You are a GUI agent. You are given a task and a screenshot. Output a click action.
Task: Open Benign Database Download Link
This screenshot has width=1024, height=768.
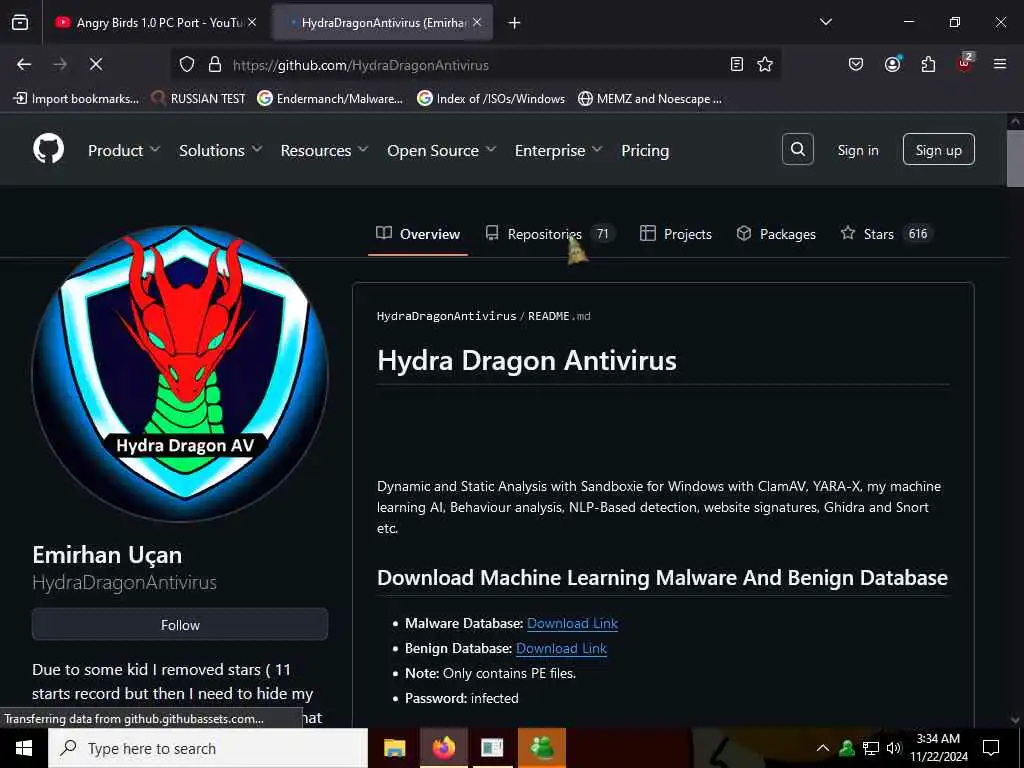561,648
